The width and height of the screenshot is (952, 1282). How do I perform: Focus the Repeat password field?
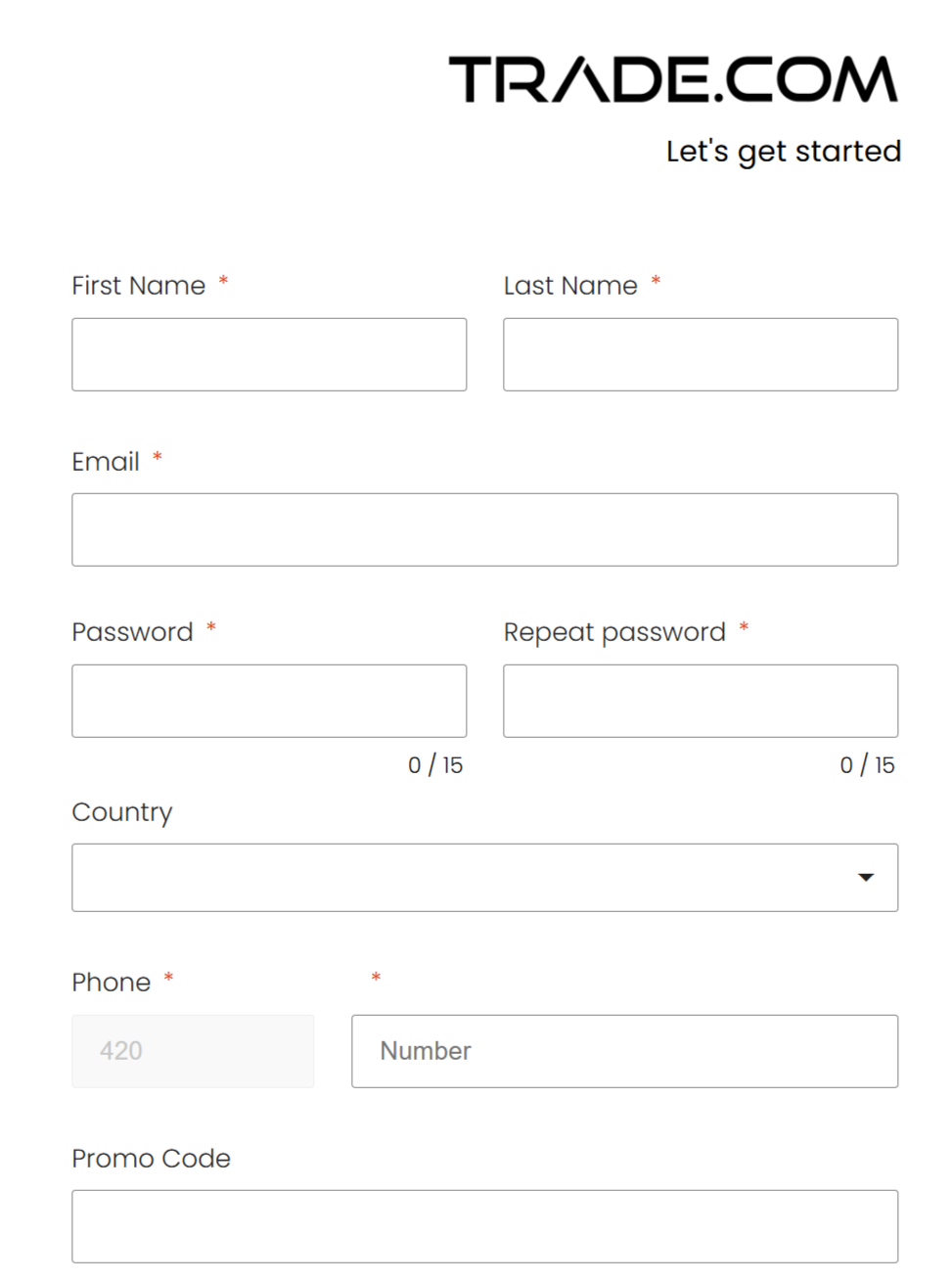[x=701, y=701]
